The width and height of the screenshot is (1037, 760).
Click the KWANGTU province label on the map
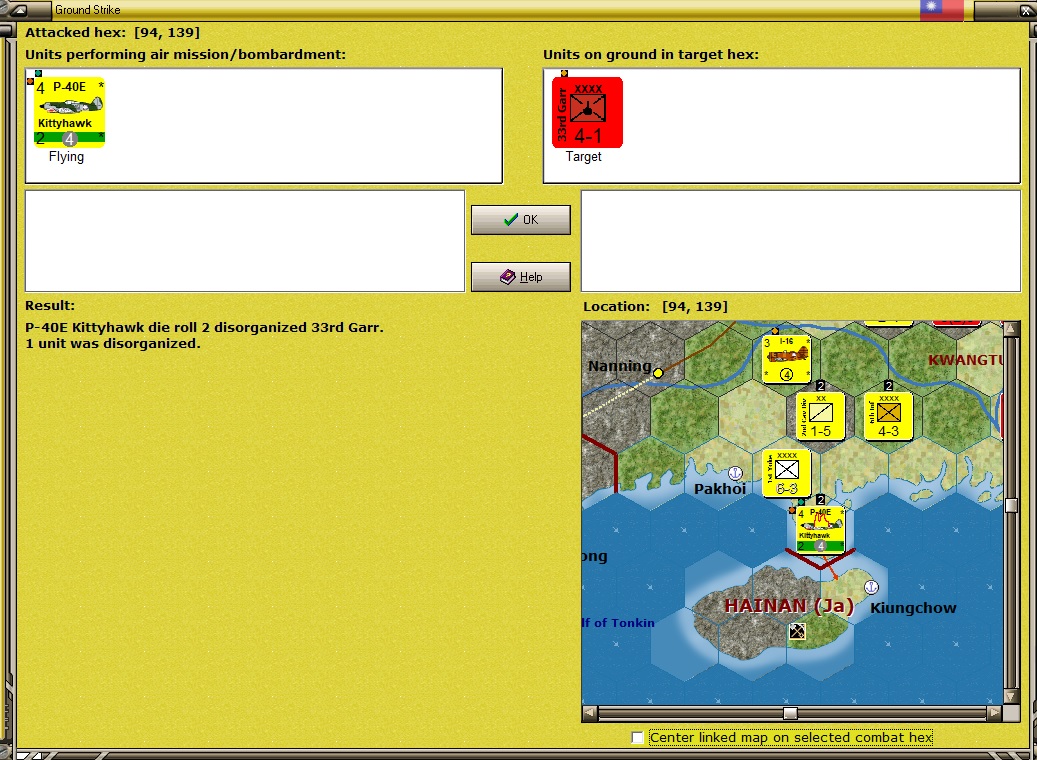(x=965, y=360)
